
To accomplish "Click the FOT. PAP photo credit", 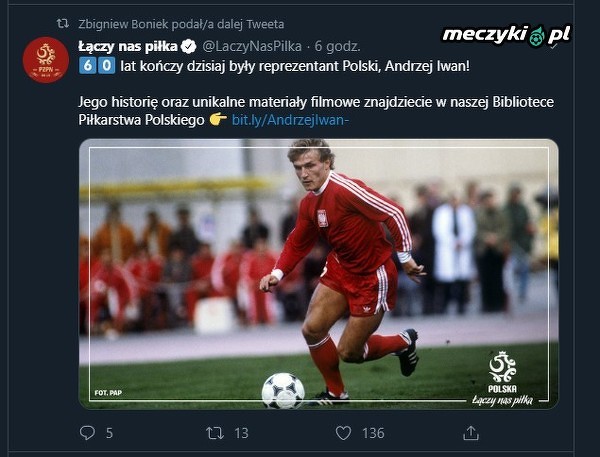I will 107,393.
